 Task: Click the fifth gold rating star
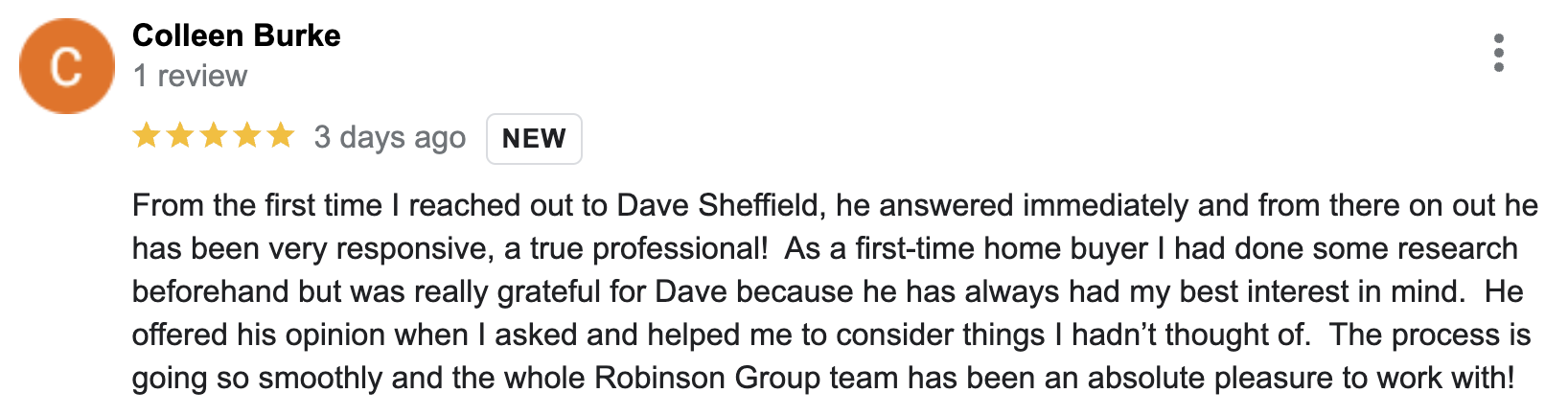[x=281, y=136]
